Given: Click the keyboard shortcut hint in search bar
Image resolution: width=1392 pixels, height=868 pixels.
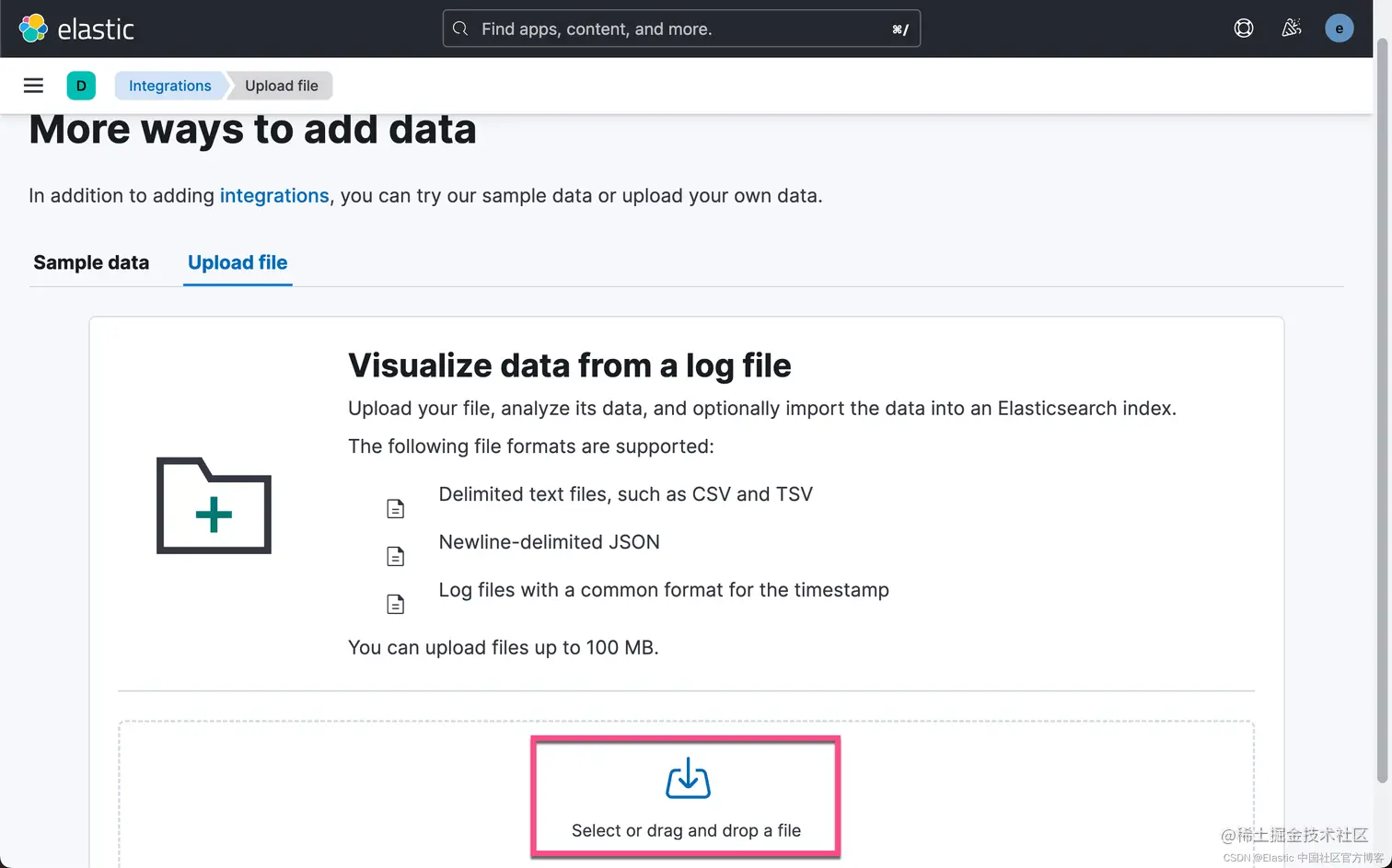Looking at the screenshot, I should tap(899, 29).
